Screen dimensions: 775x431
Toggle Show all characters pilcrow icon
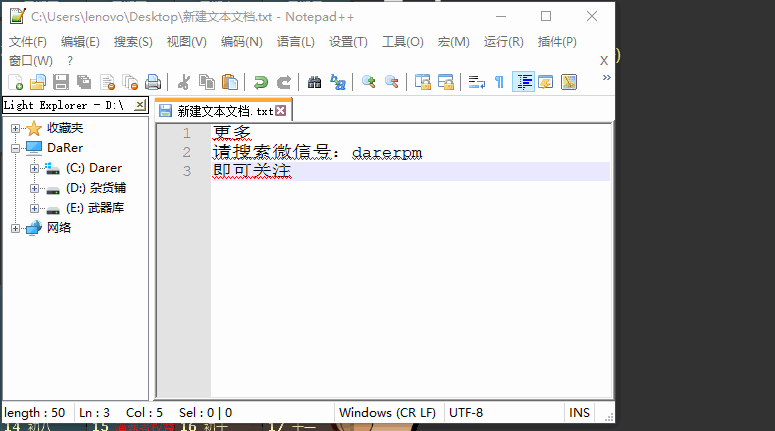499,82
